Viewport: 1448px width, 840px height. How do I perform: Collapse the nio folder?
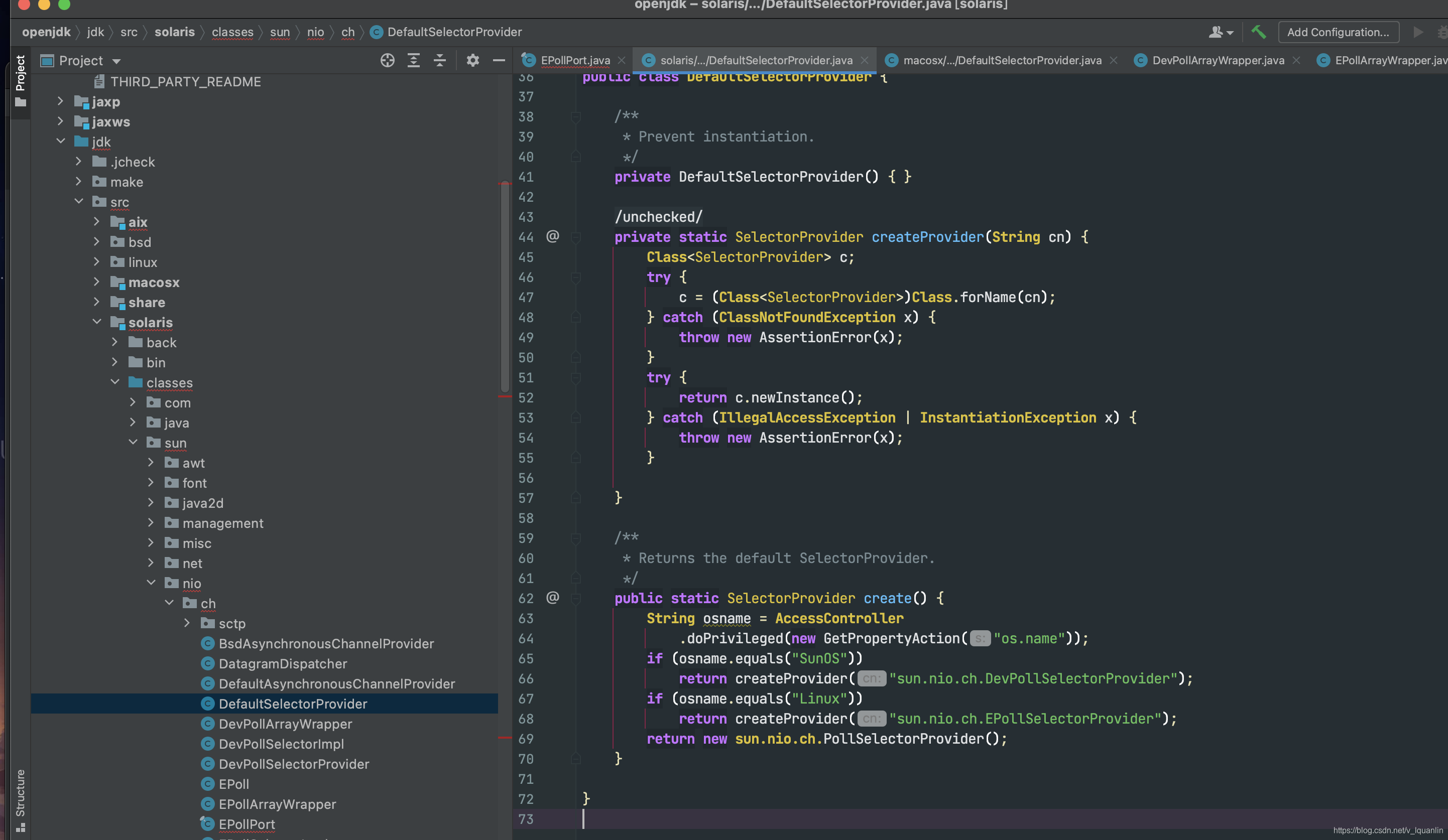[151, 583]
